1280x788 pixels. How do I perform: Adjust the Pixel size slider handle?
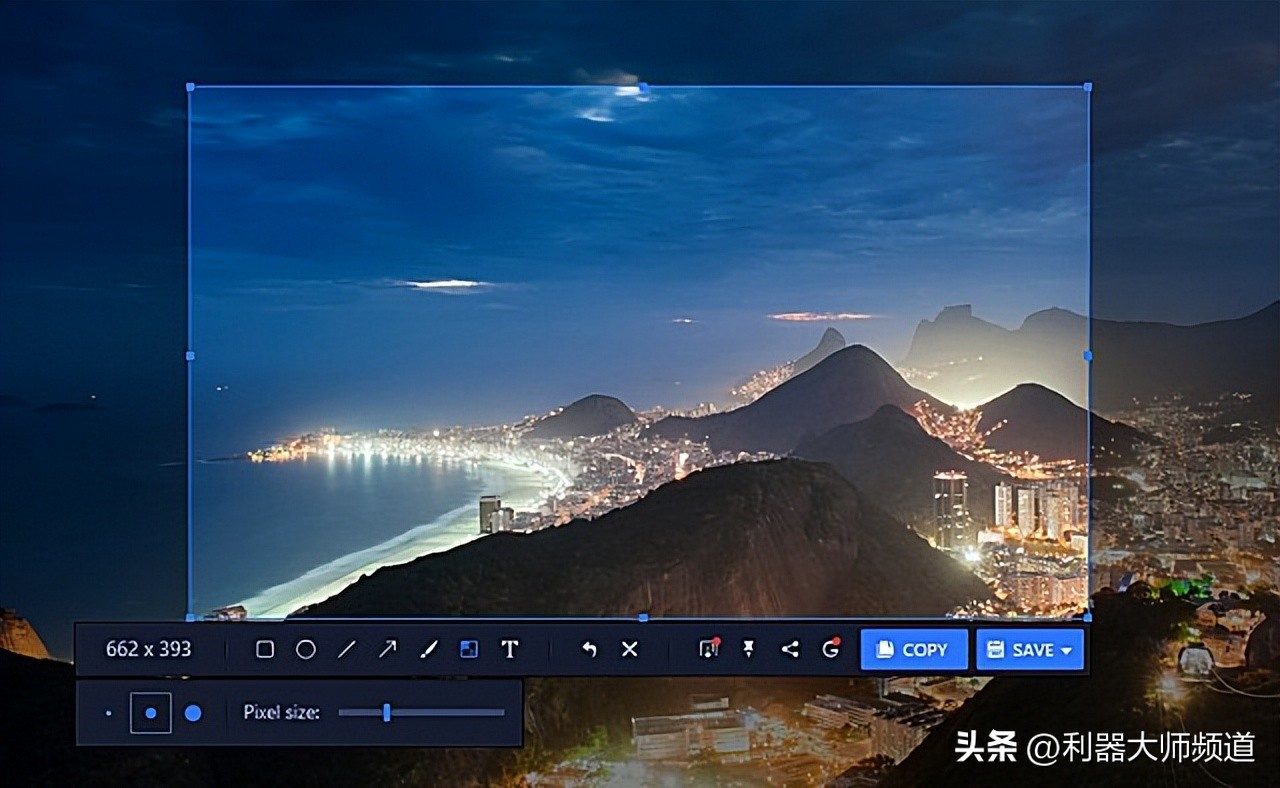pos(389,712)
